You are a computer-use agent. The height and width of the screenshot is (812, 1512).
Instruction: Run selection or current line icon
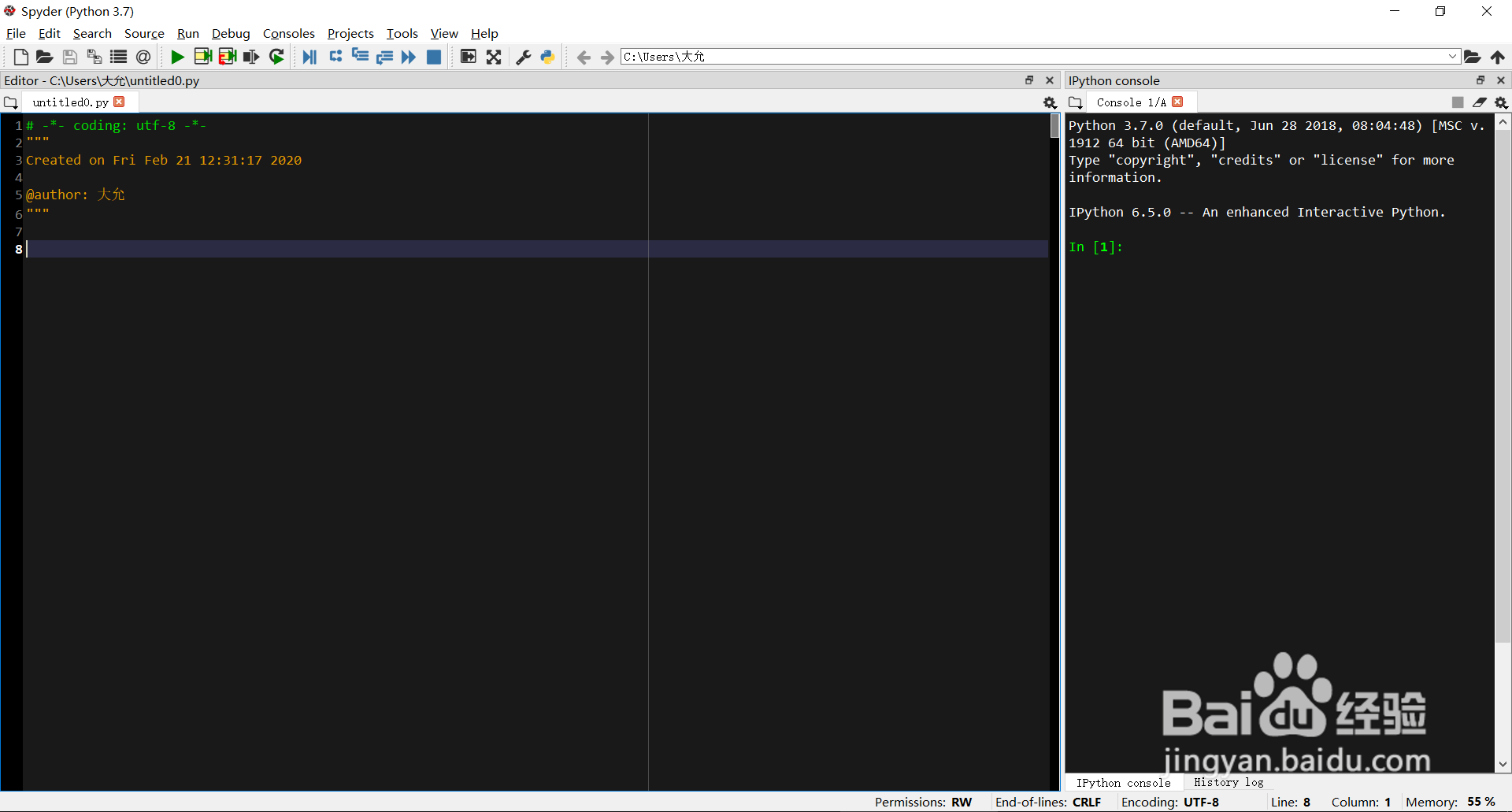[251, 57]
